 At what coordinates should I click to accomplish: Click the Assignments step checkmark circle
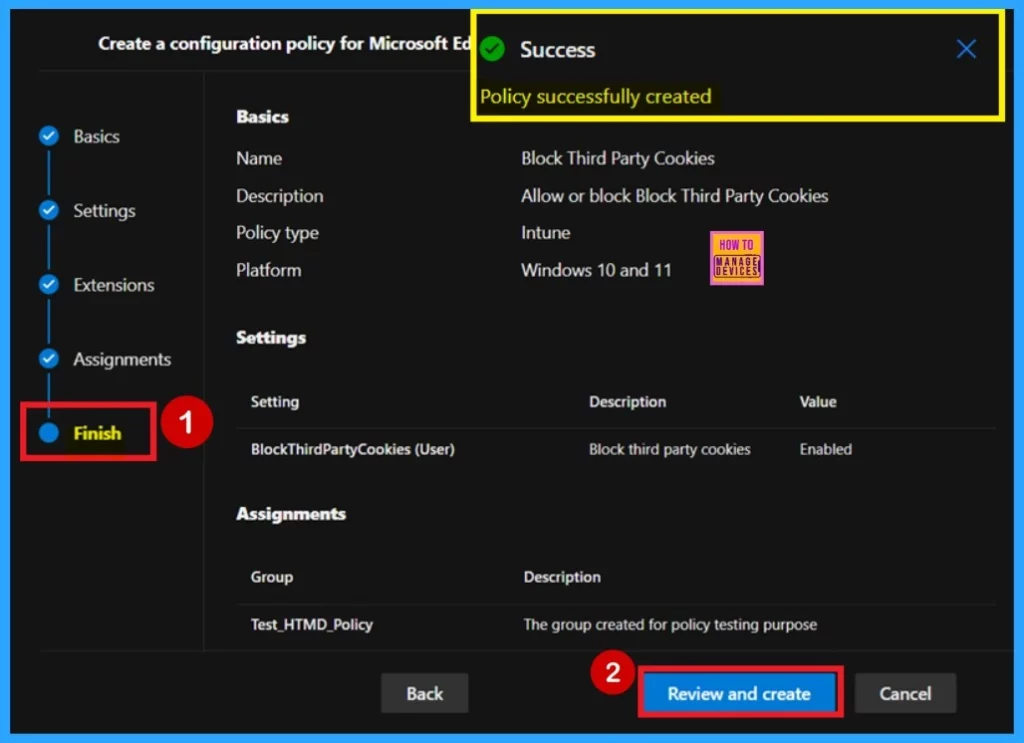[49, 358]
